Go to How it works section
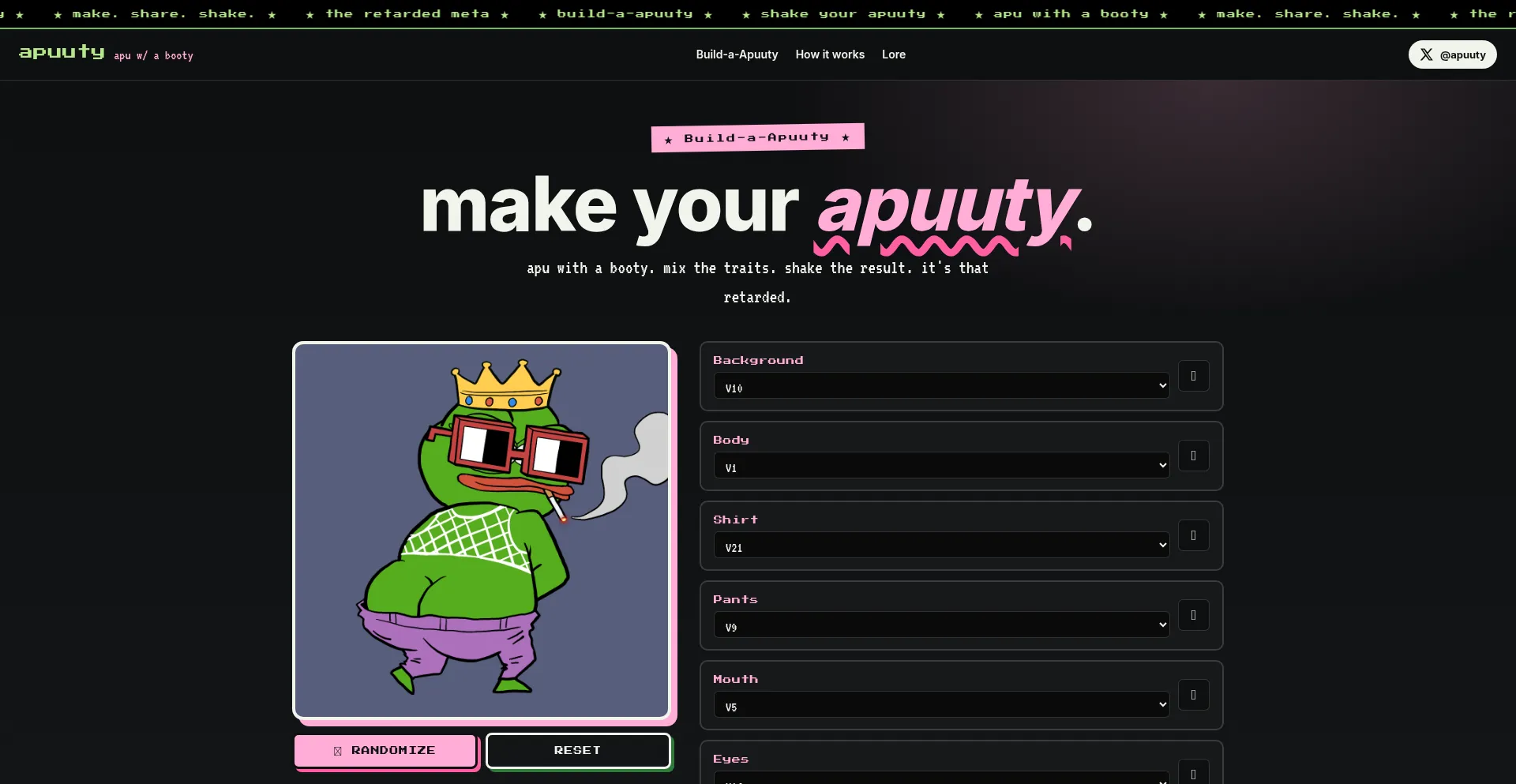The width and height of the screenshot is (1516, 784). pyautogui.click(x=830, y=54)
